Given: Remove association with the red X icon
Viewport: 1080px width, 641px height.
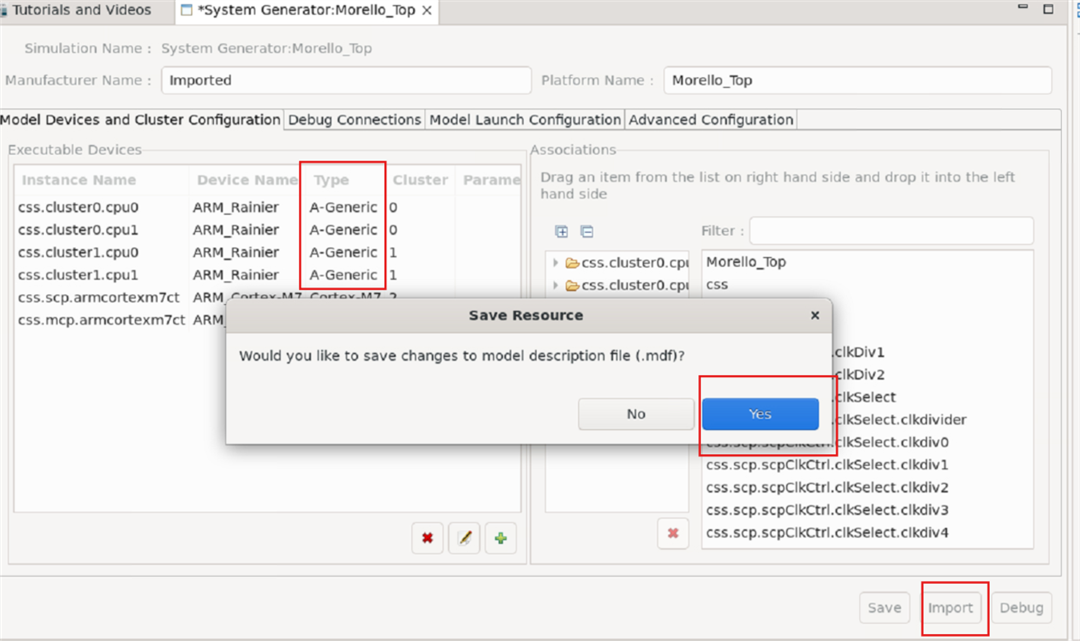Looking at the screenshot, I should [x=672, y=534].
